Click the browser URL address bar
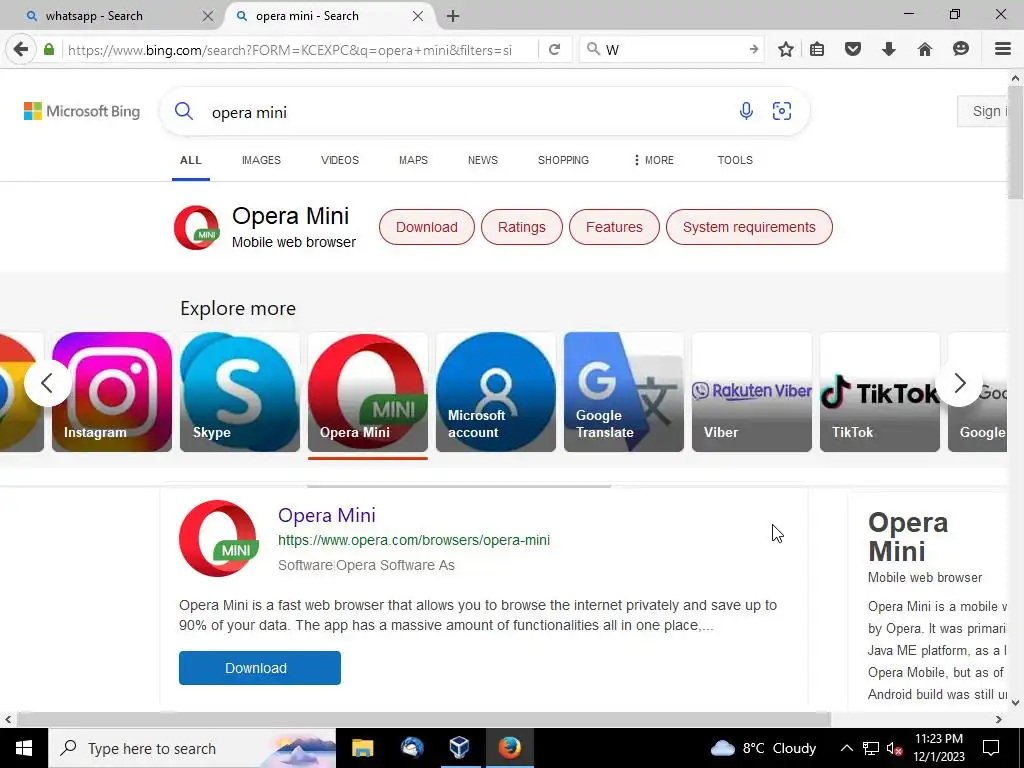 (x=300, y=50)
